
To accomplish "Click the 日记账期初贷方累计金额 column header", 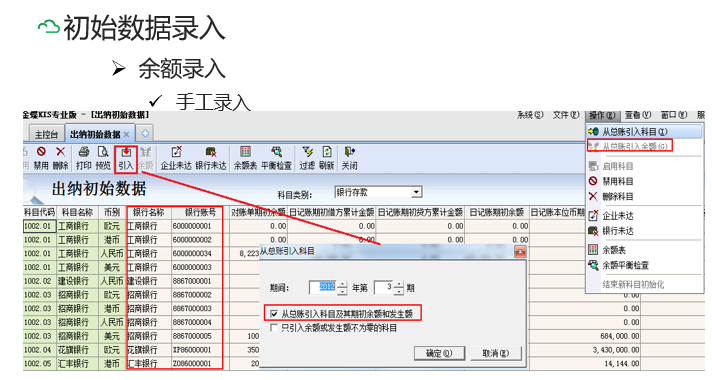I will tap(420, 212).
